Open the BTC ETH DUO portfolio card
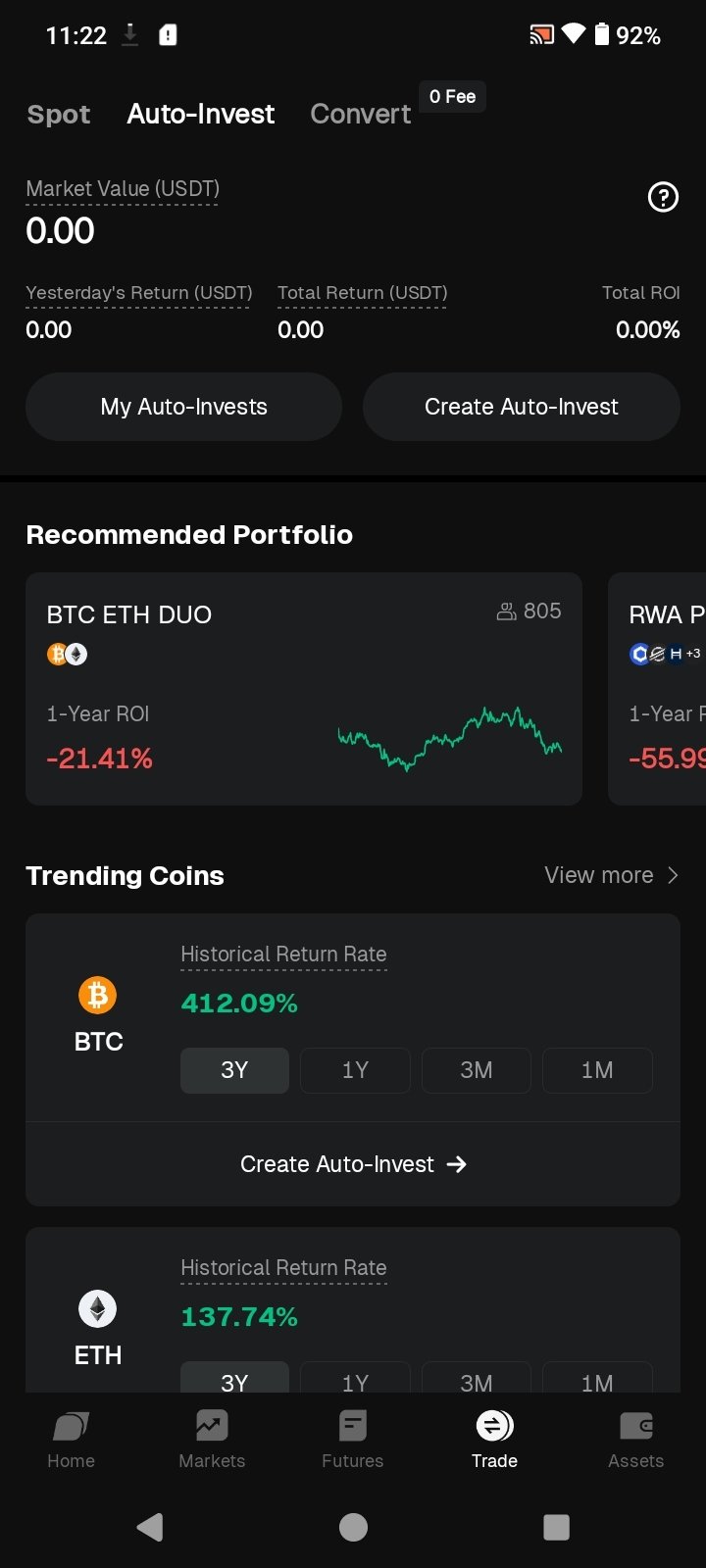Viewport: 706px width, 1568px height. (304, 688)
